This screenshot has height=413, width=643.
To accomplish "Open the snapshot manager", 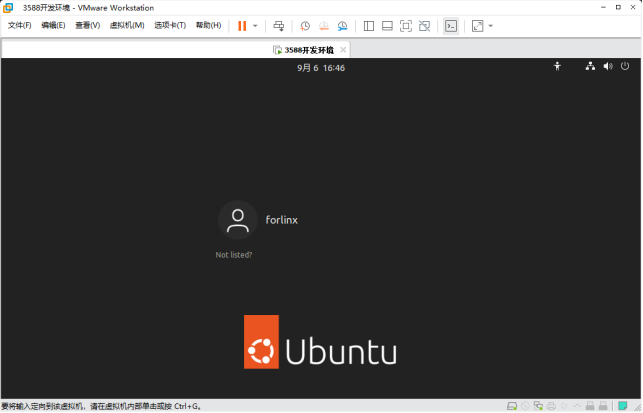I will [342, 26].
